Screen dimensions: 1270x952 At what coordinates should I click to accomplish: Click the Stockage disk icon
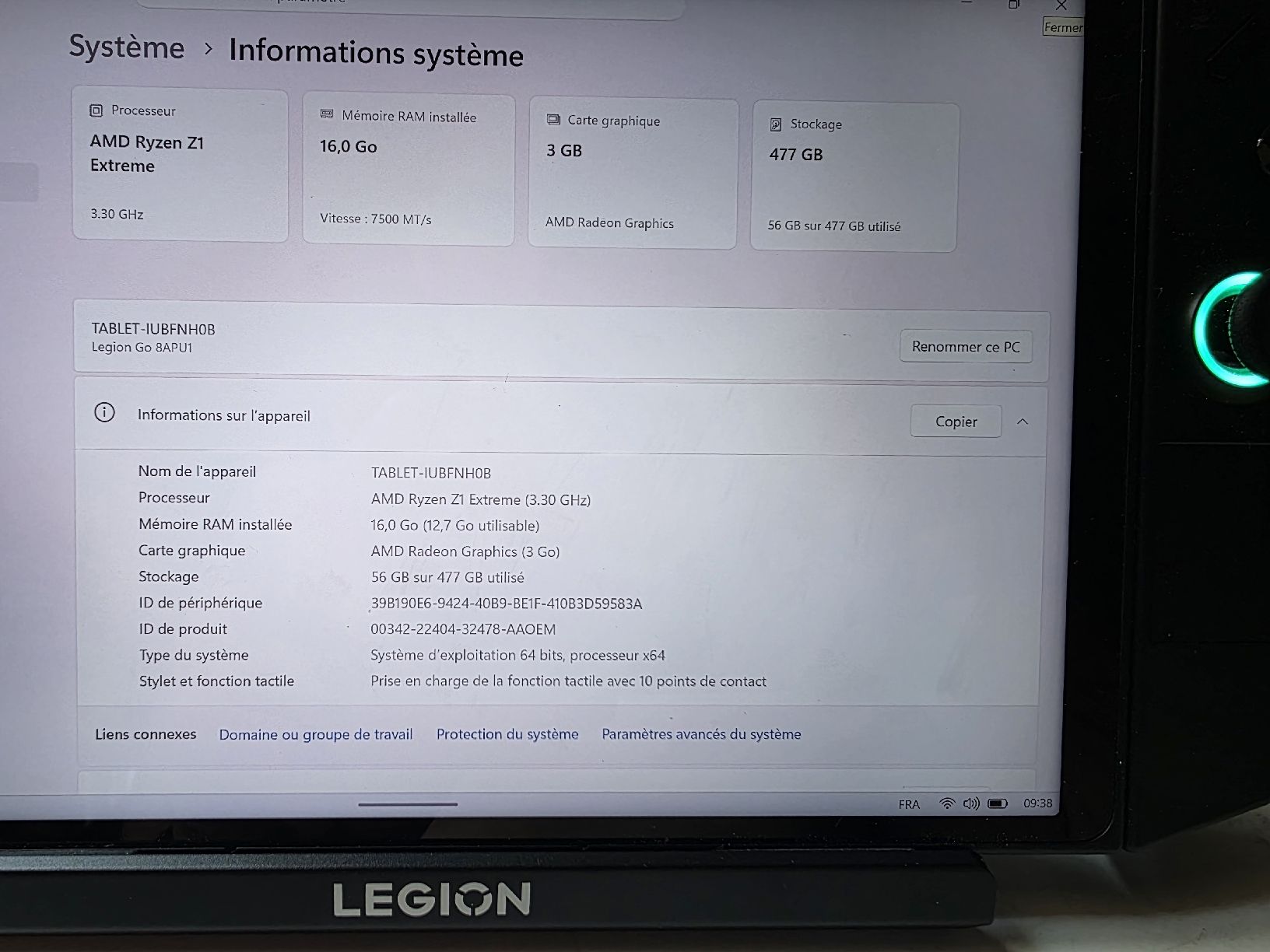point(776,124)
